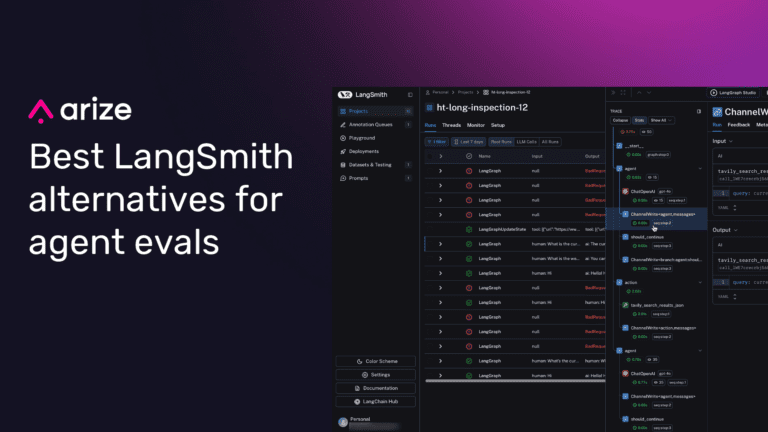Click the Settings button in sidebar
This screenshot has height=432, width=768.
click(376, 375)
